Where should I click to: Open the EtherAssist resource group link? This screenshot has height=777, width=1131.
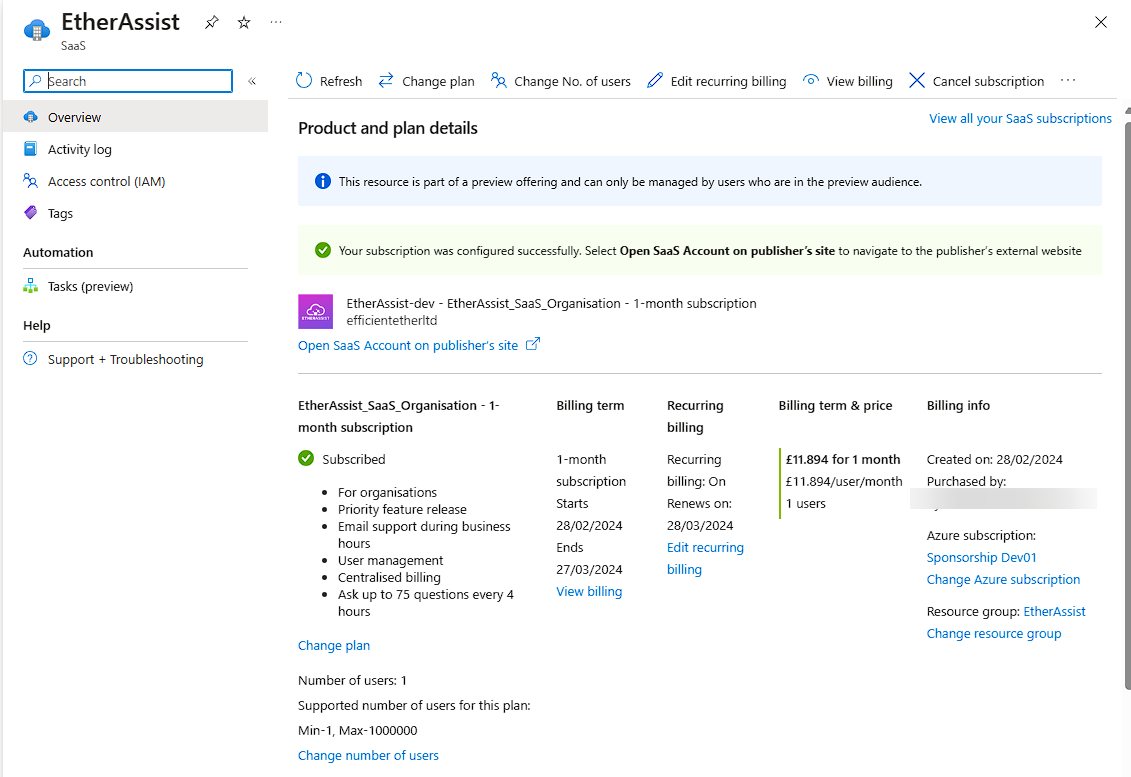[1055, 612]
